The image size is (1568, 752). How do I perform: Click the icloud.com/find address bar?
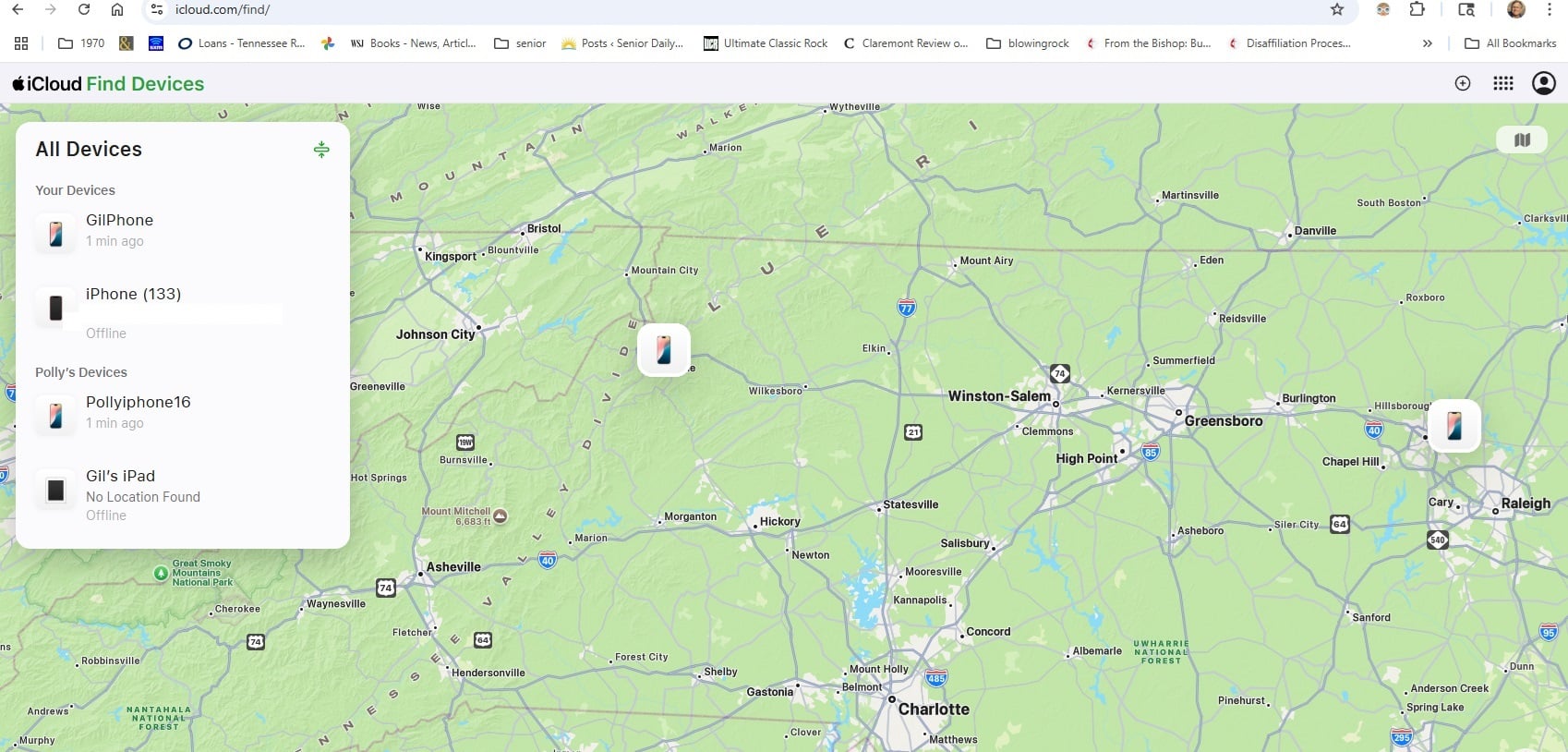[x=739, y=10]
